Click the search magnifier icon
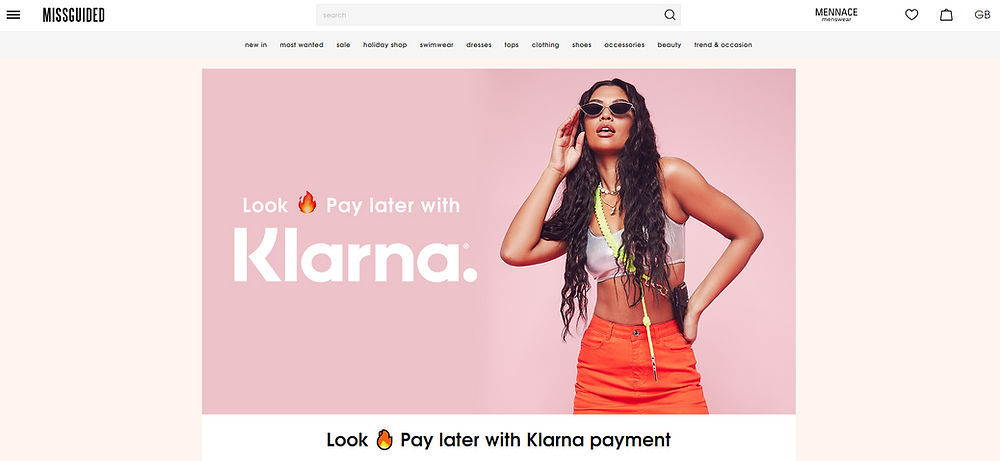Screen dimensions: 1000x461 tap(670, 15)
